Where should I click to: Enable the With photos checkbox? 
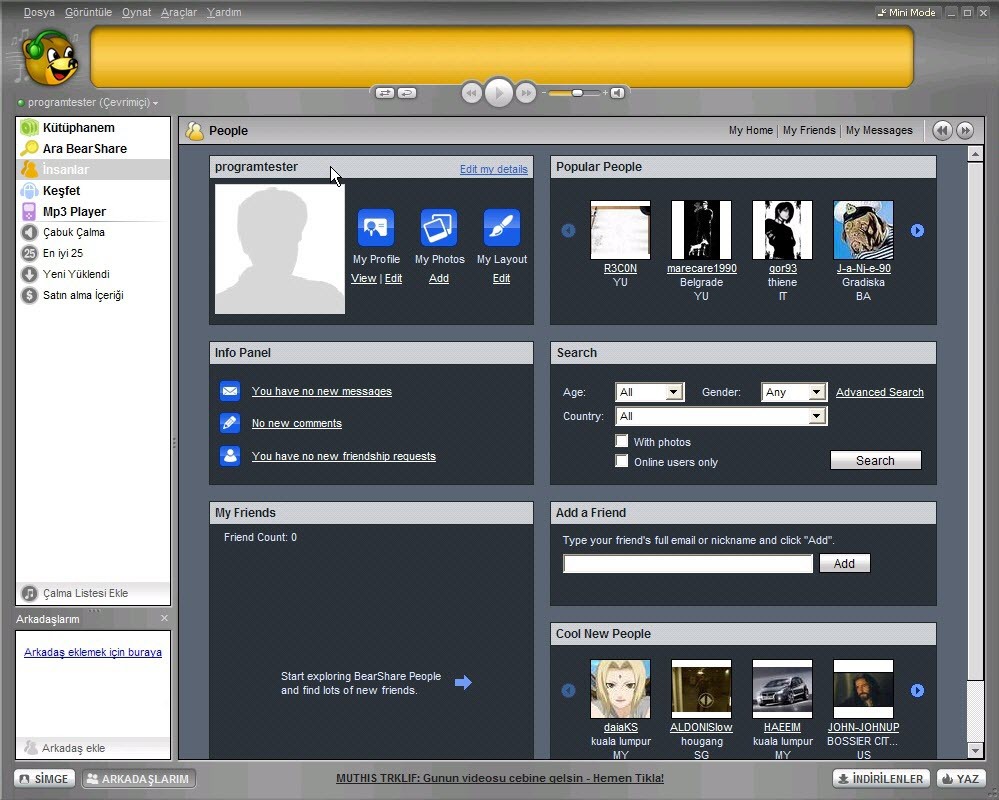tap(622, 441)
